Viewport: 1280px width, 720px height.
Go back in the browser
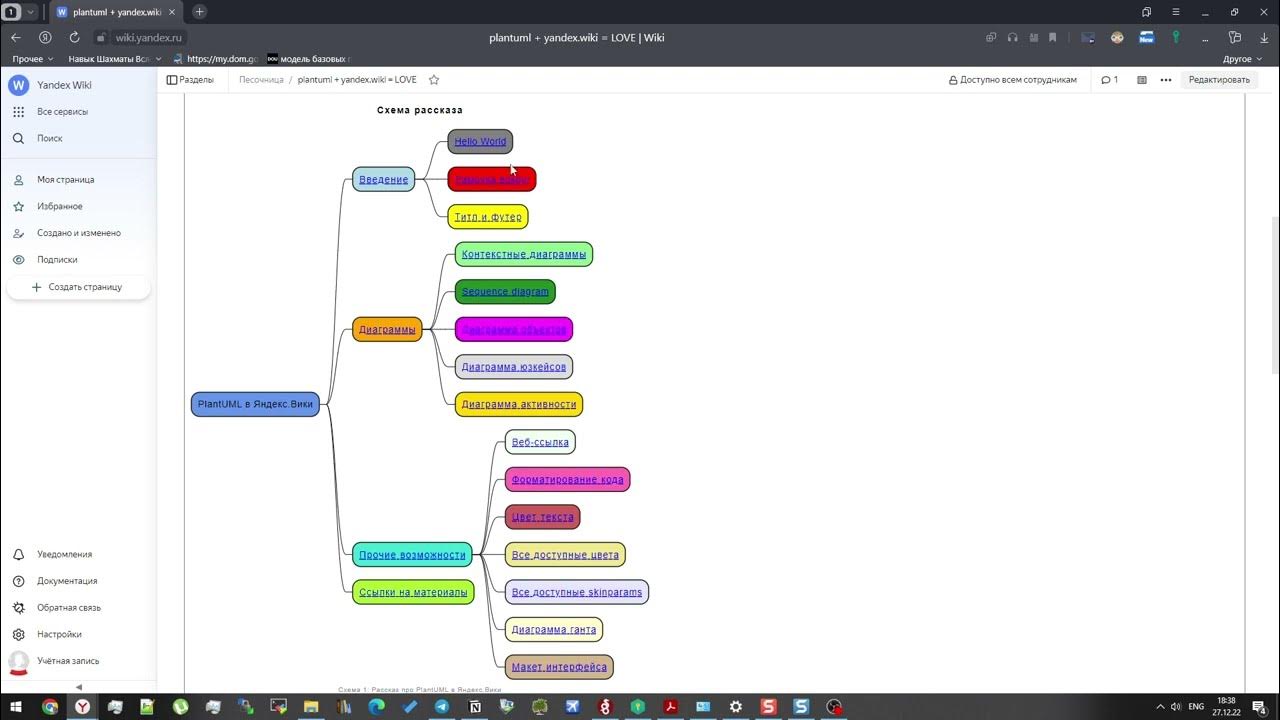(16, 37)
